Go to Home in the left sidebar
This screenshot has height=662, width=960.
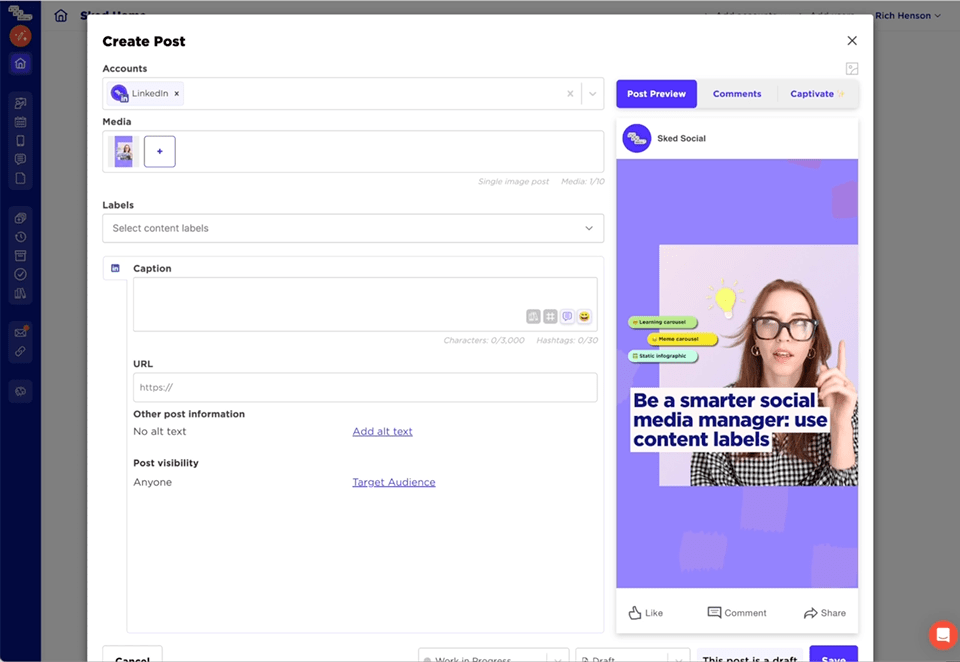point(20,64)
